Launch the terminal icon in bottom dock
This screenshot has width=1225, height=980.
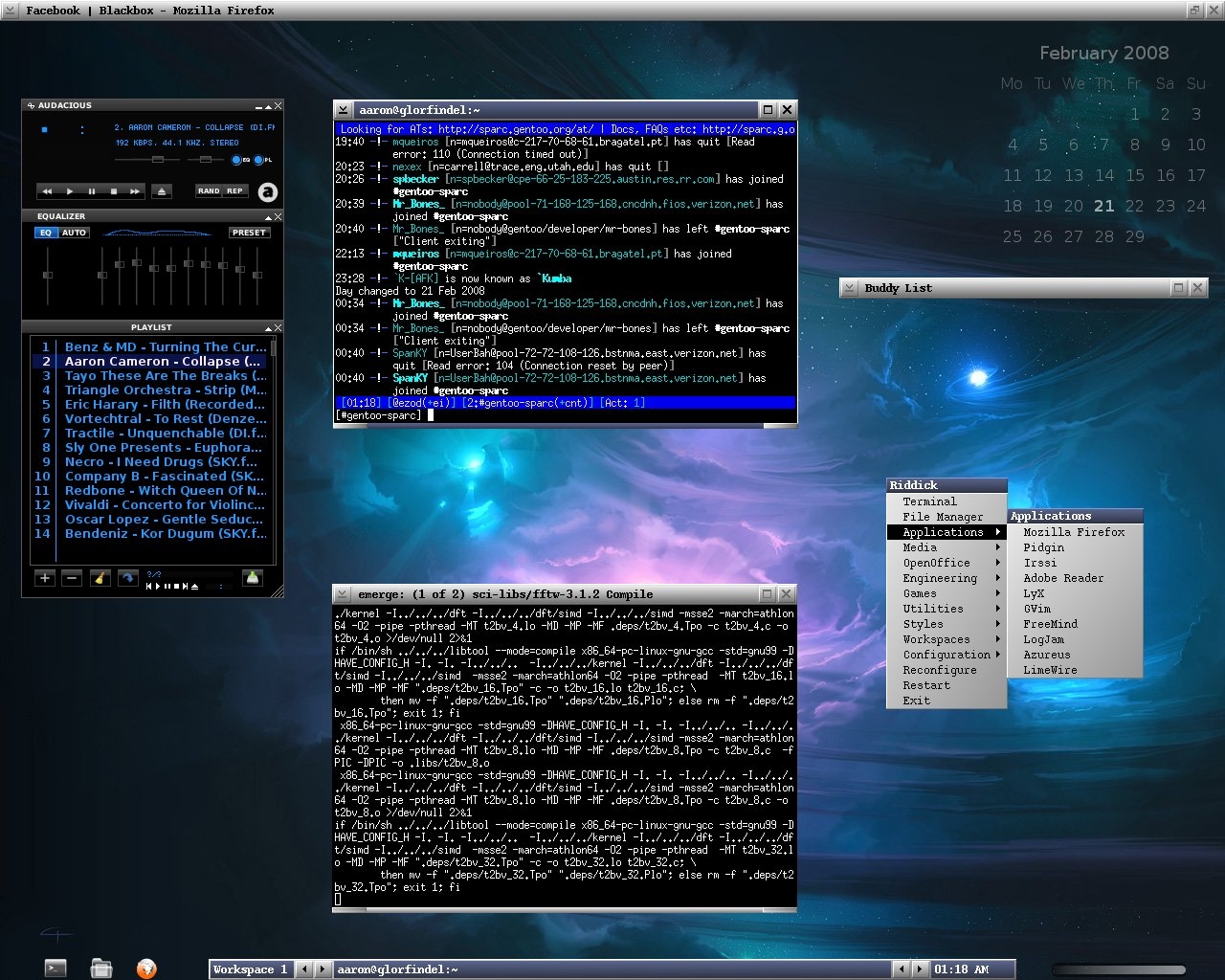coord(56,969)
